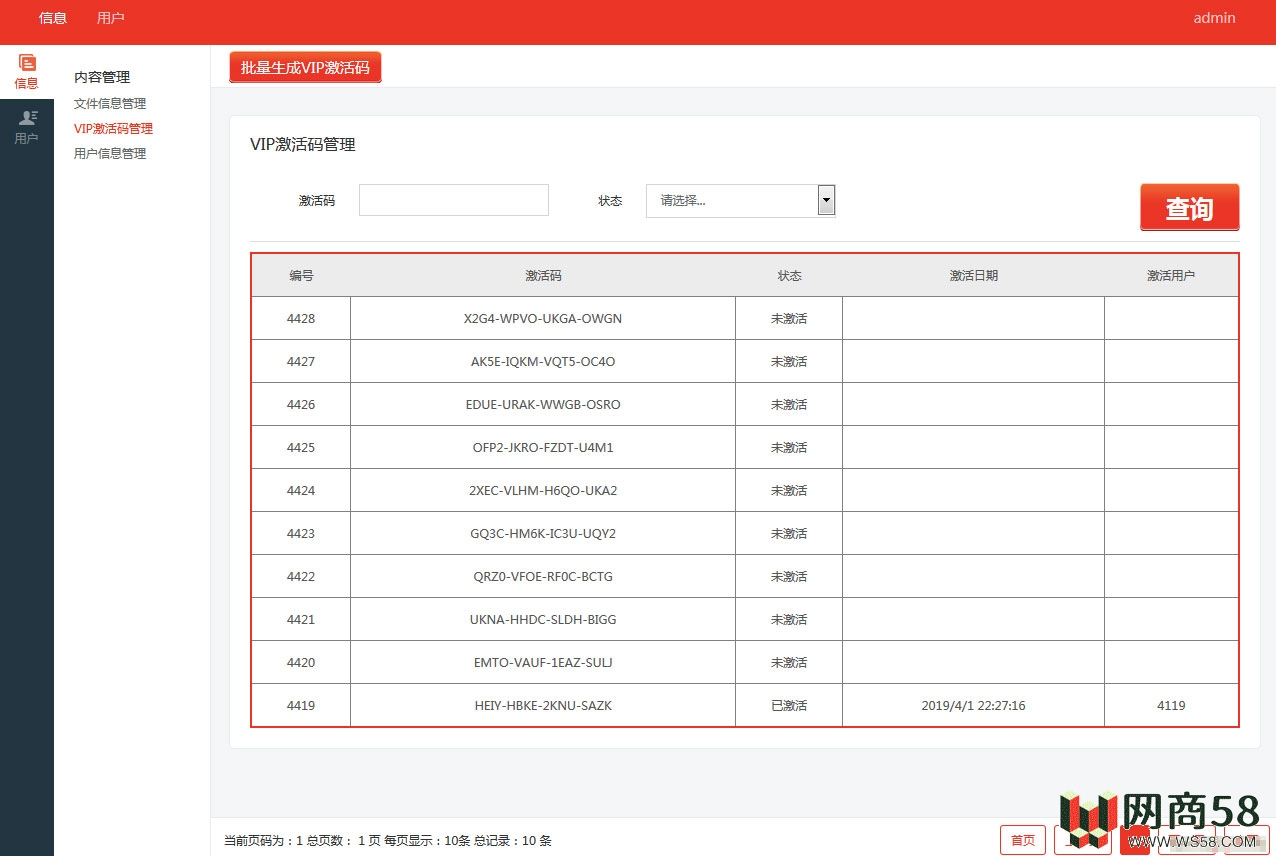Expand the 状态 dropdown arrow
1276x856 pixels.
point(826,200)
